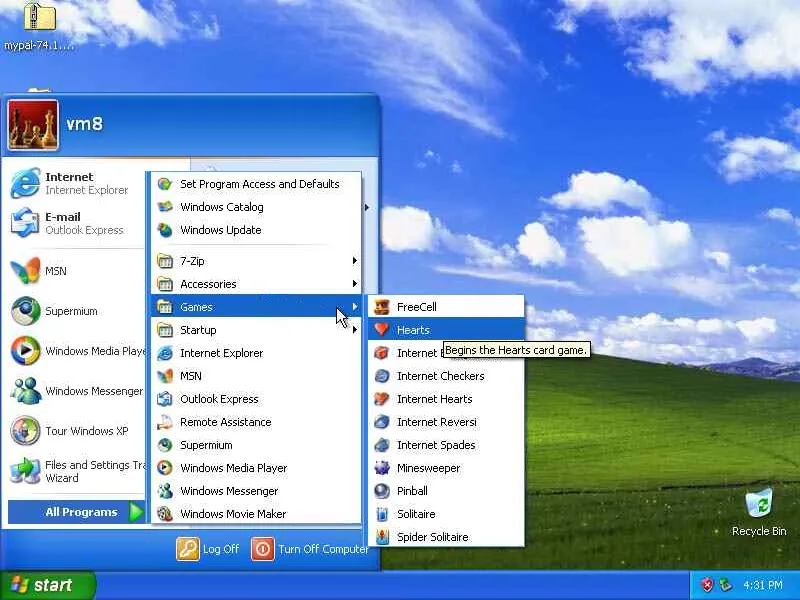Click the Tour Windows XP icon

coord(25,431)
